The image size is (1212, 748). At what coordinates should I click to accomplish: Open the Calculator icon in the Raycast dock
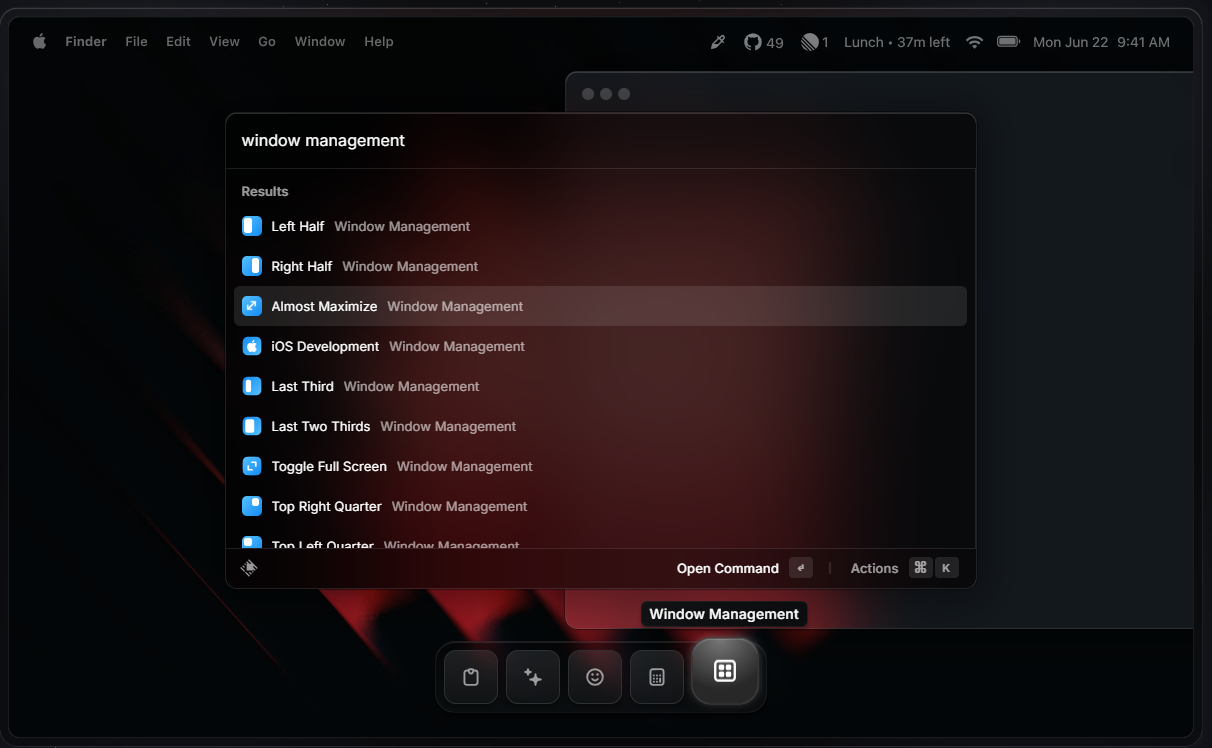[656, 676]
